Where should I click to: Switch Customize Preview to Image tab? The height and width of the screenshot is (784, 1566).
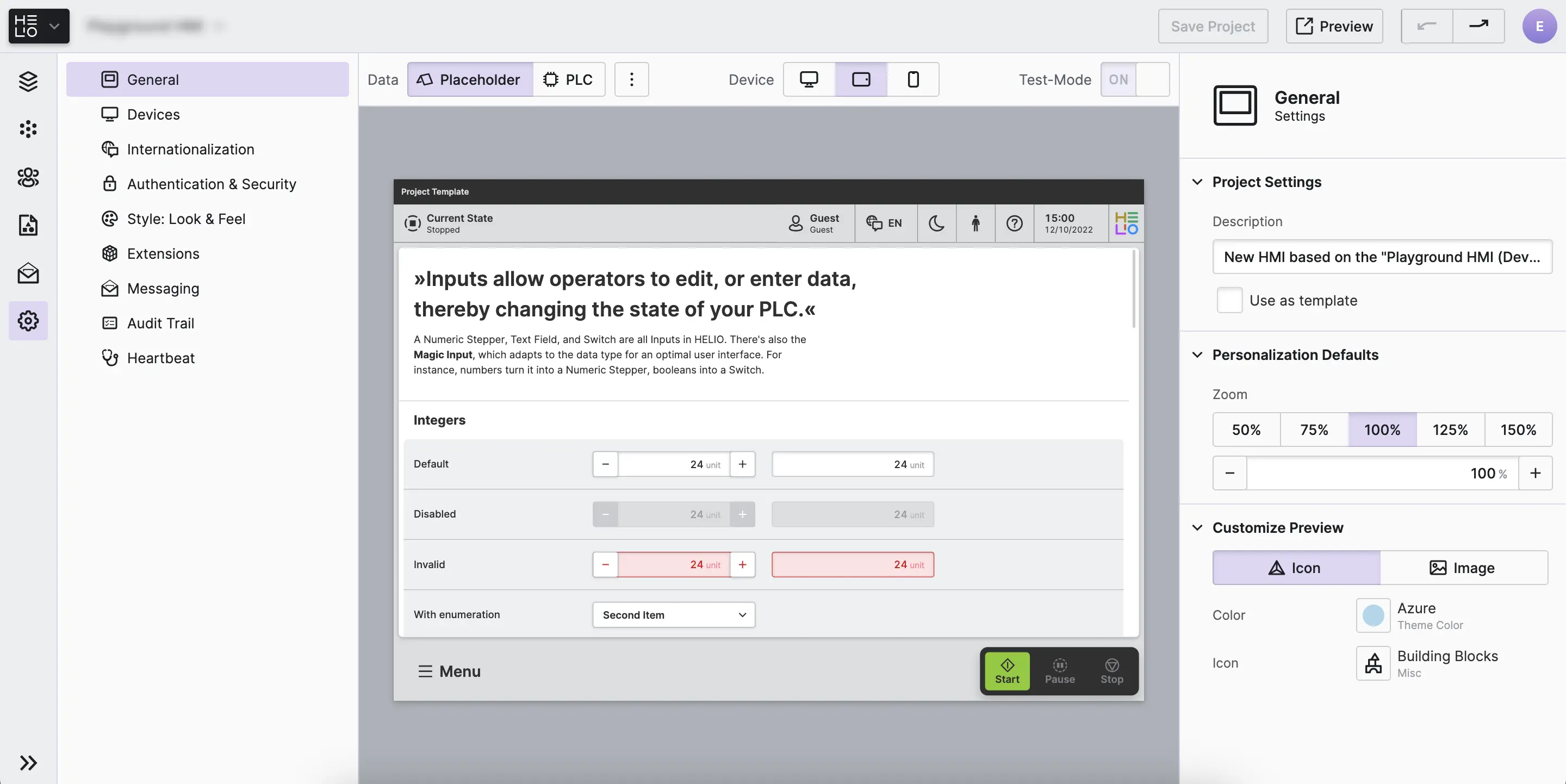coord(1463,568)
